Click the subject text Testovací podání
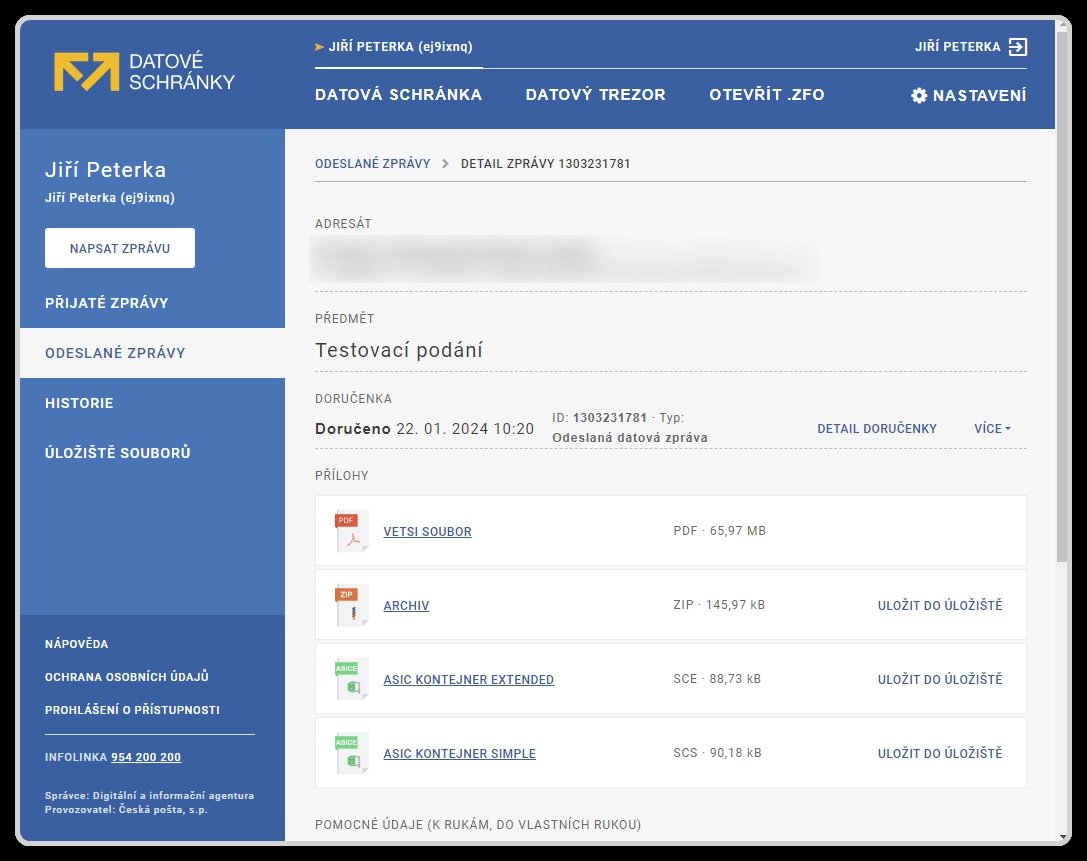1087x861 pixels. click(x=399, y=350)
